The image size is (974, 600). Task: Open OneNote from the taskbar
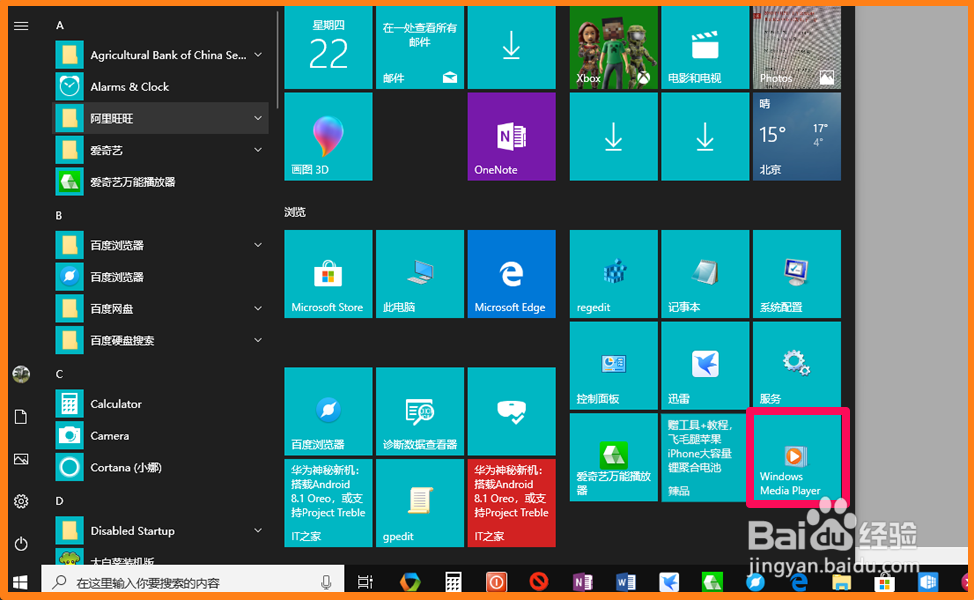click(x=583, y=582)
